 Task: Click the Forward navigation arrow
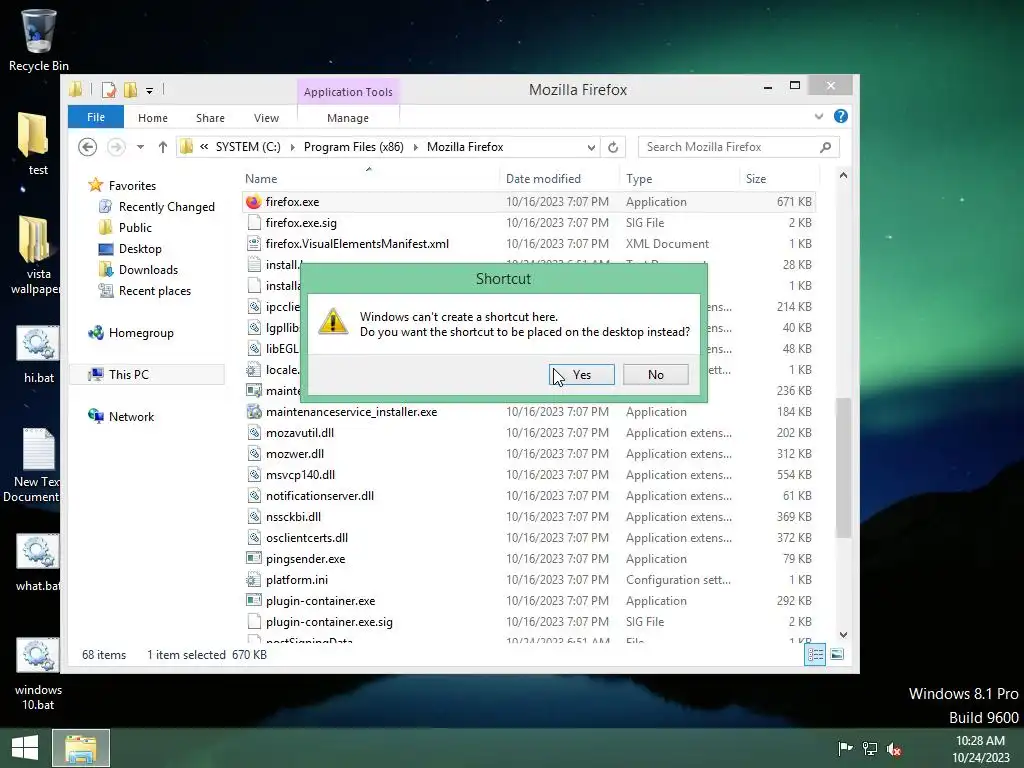[x=116, y=147]
